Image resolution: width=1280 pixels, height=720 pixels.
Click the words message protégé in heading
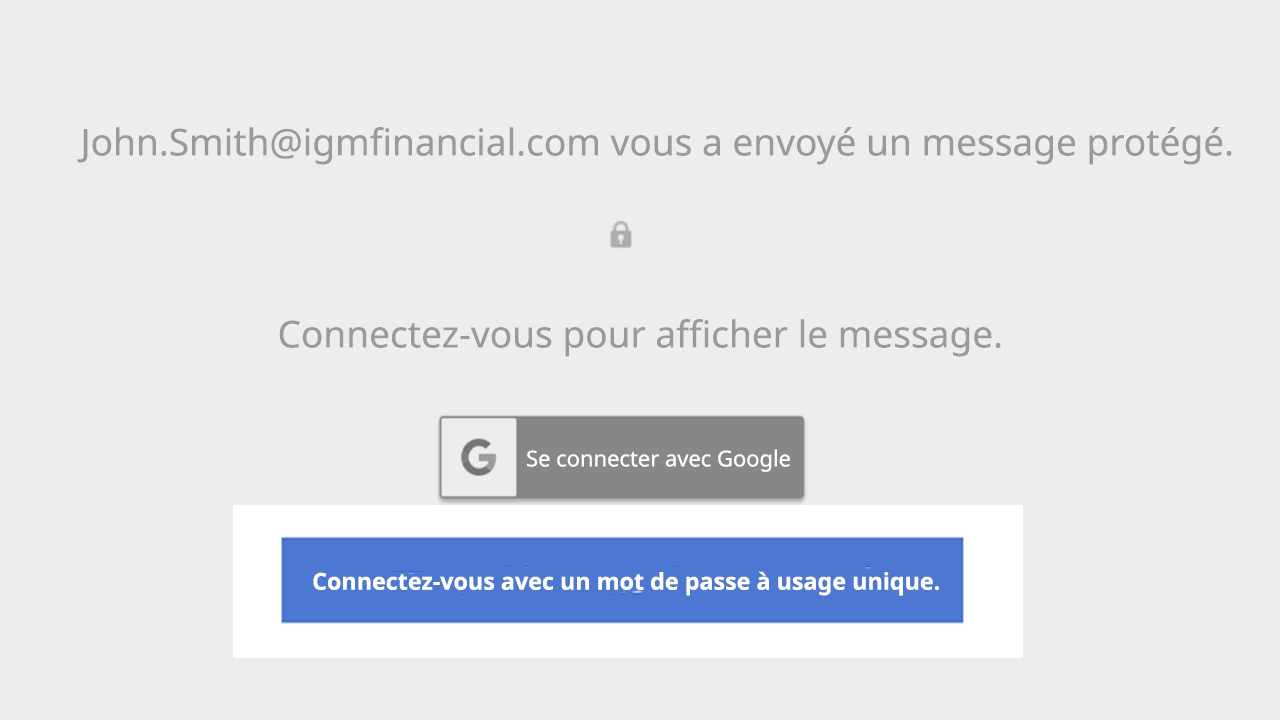[1077, 142]
